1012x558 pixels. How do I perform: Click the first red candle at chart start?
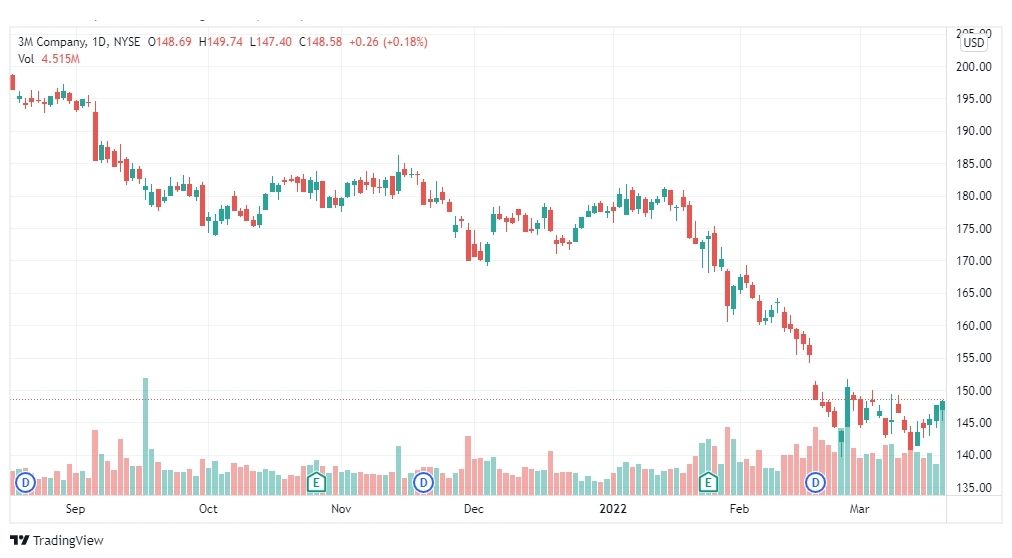(x=12, y=82)
